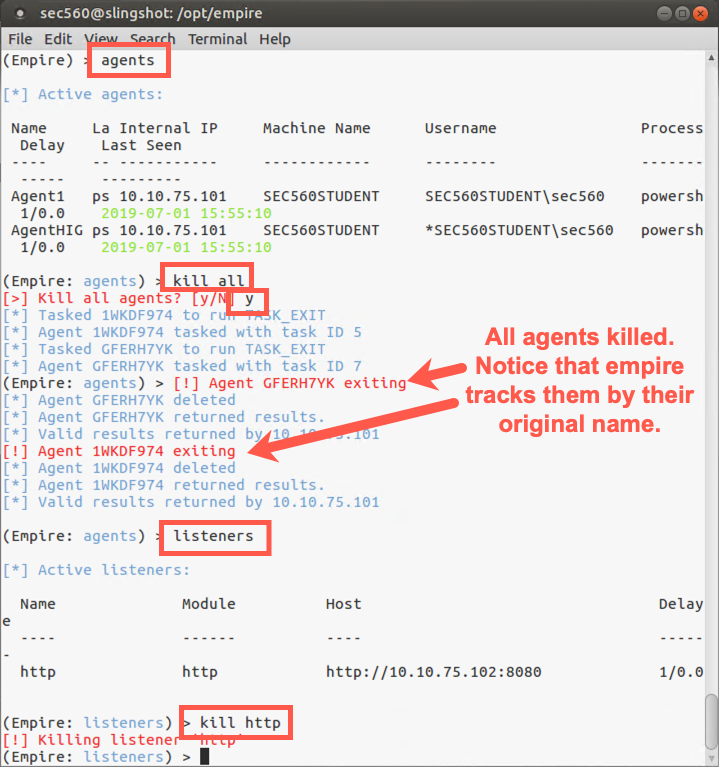Screen dimensions: 719x767
Task: Open the View menu
Action: (x=100, y=39)
